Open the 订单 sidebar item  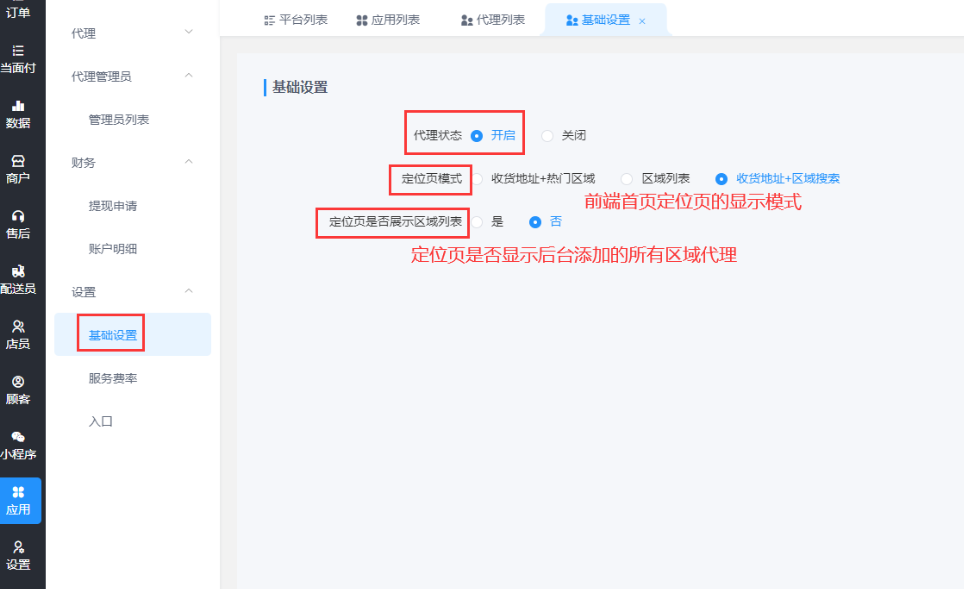point(18,12)
